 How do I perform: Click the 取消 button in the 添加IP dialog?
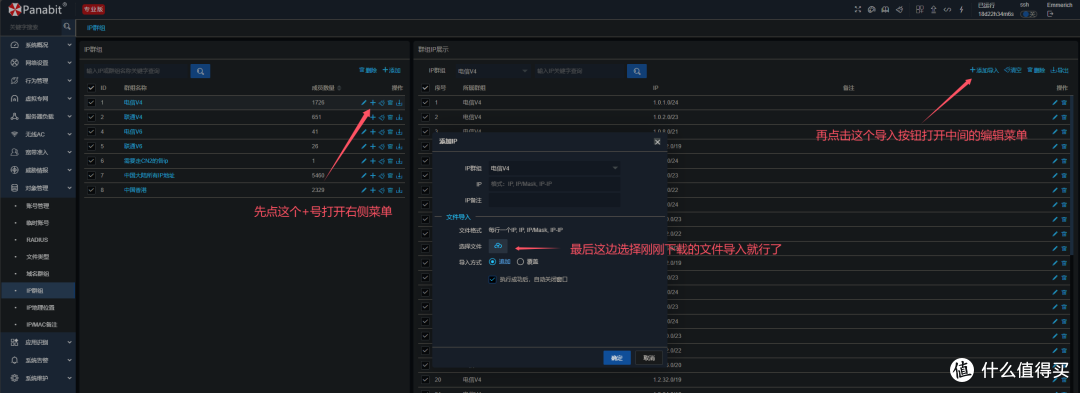click(x=649, y=358)
